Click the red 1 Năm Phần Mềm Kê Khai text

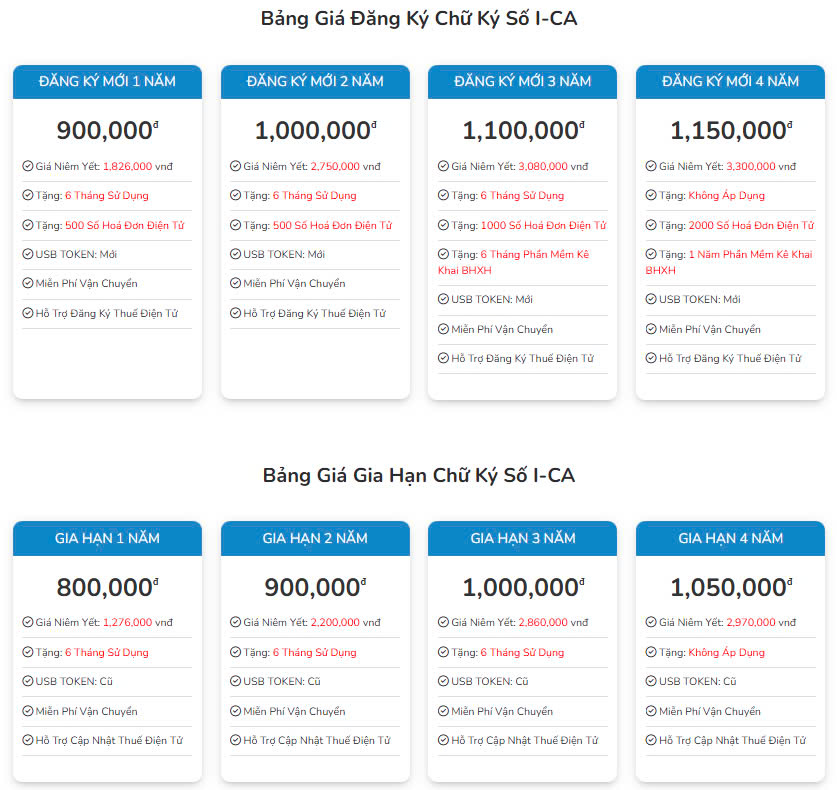coord(750,255)
